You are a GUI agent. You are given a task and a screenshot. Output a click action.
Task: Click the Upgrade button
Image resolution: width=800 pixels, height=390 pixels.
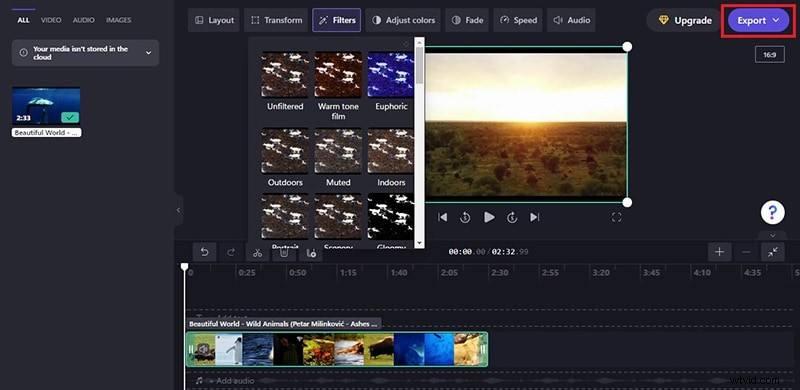coord(685,21)
